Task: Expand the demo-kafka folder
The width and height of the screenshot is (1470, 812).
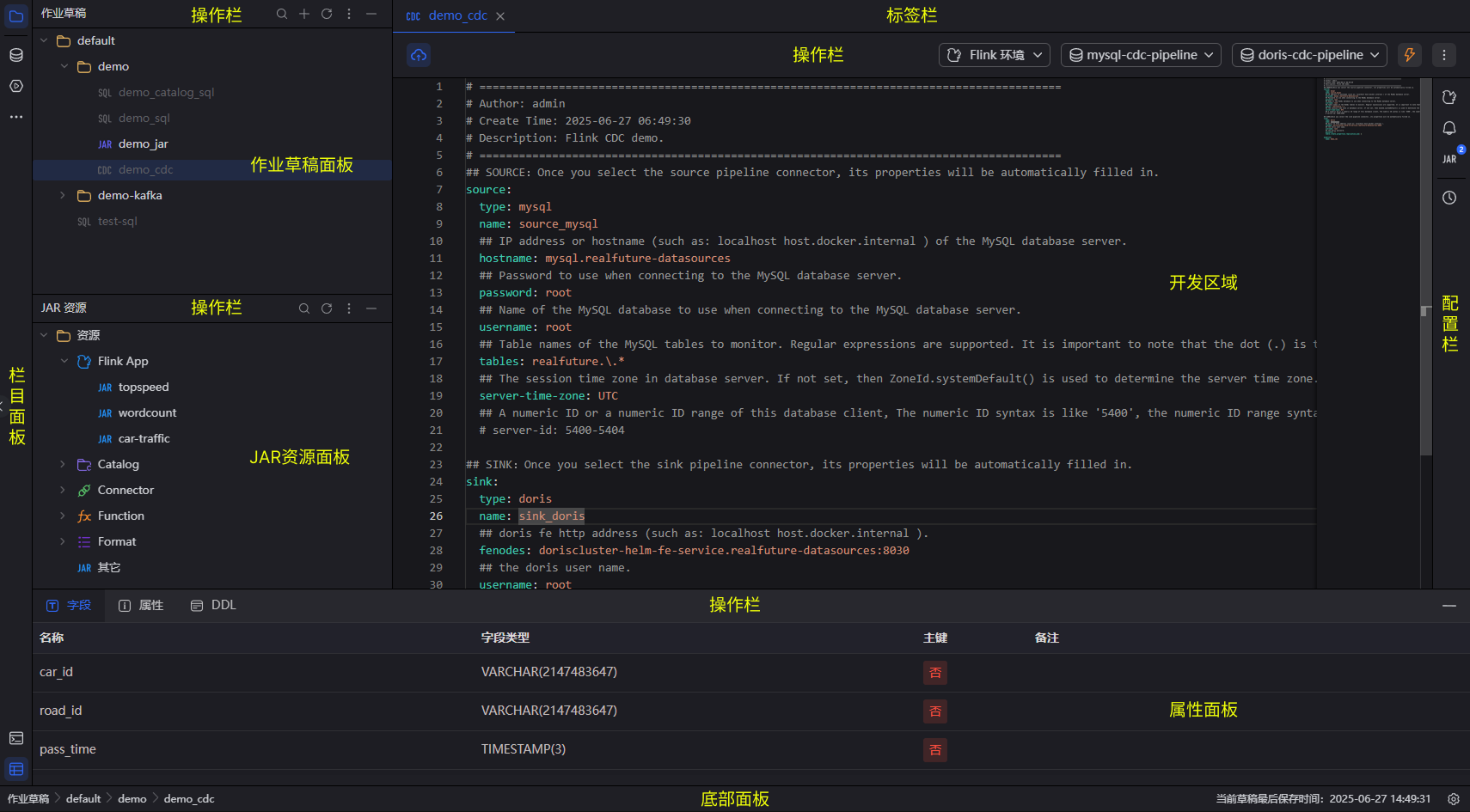Action: [63, 196]
